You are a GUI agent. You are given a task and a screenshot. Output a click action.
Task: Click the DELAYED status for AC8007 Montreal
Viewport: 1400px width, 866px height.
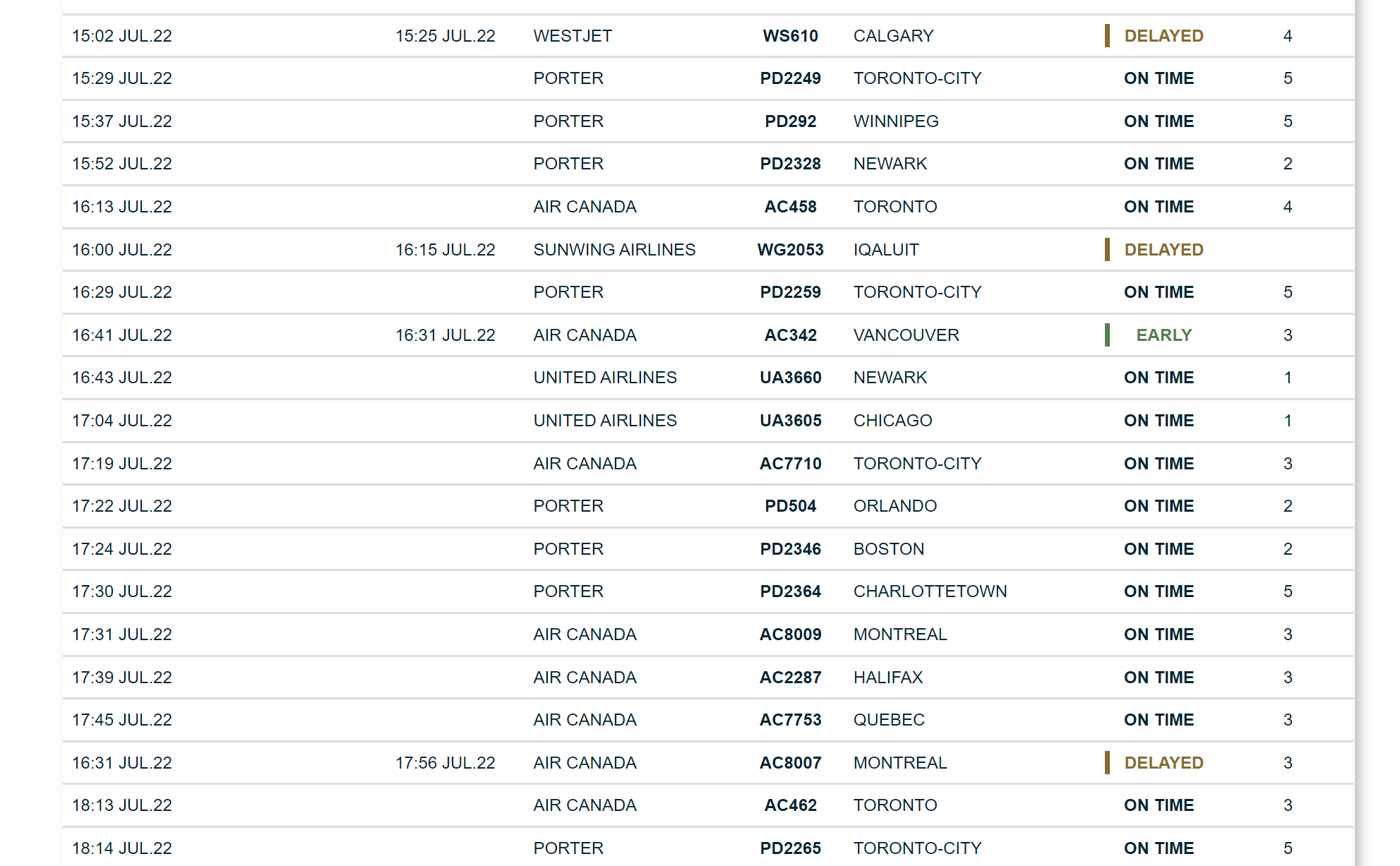click(x=1163, y=763)
